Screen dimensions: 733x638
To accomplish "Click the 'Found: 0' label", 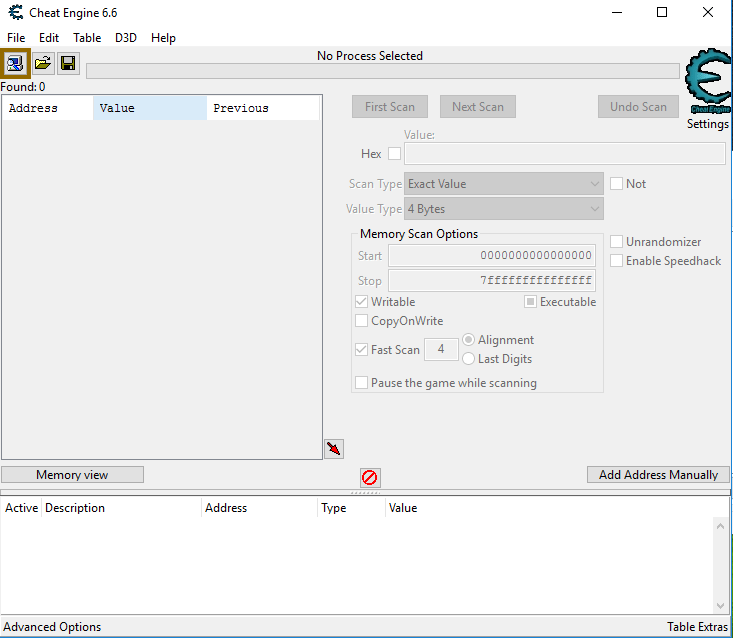I will coord(23,87).
